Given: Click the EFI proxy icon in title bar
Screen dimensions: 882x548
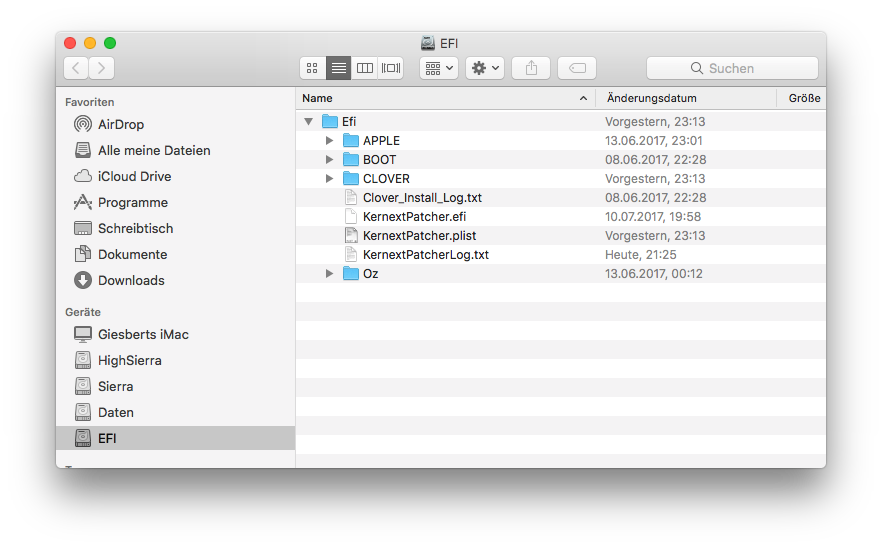Looking at the screenshot, I should point(428,43).
